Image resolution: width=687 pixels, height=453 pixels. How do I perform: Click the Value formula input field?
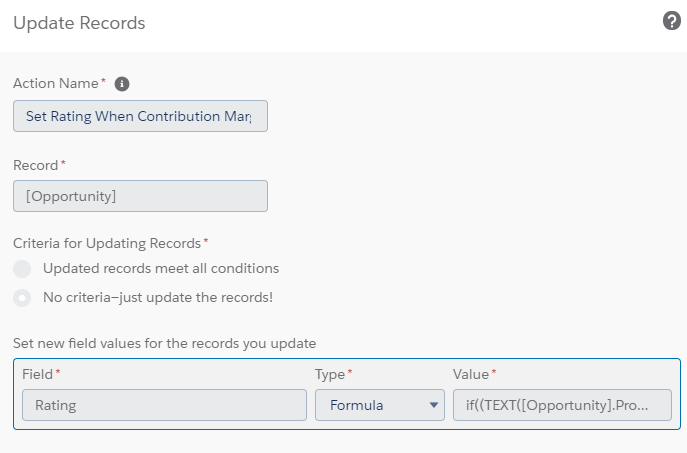[x=562, y=405]
